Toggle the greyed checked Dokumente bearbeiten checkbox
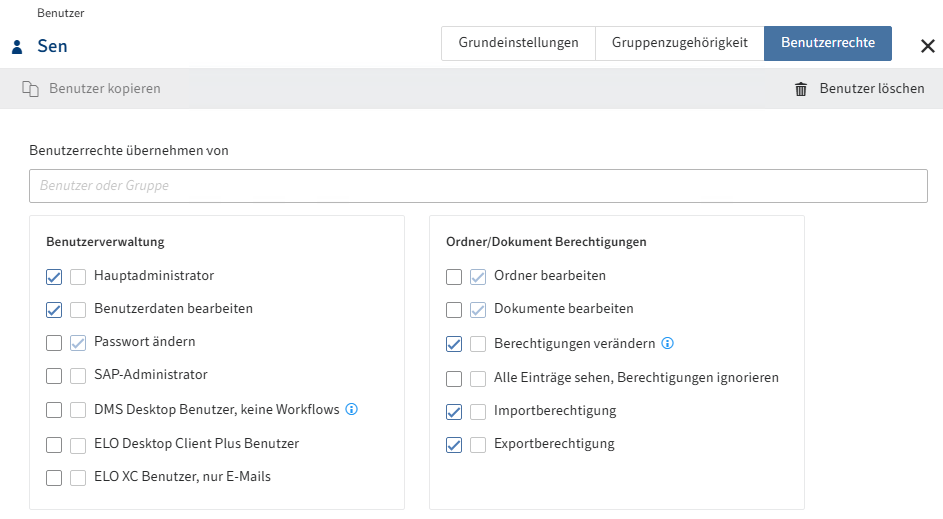The height and width of the screenshot is (519, 943). tap(478, 310)
